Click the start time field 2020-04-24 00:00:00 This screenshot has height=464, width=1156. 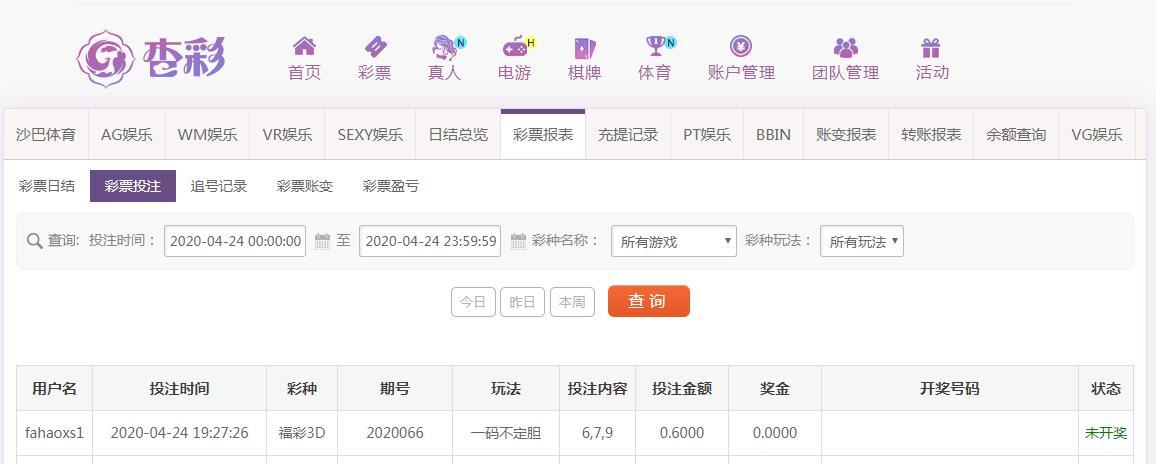[235, 241]
